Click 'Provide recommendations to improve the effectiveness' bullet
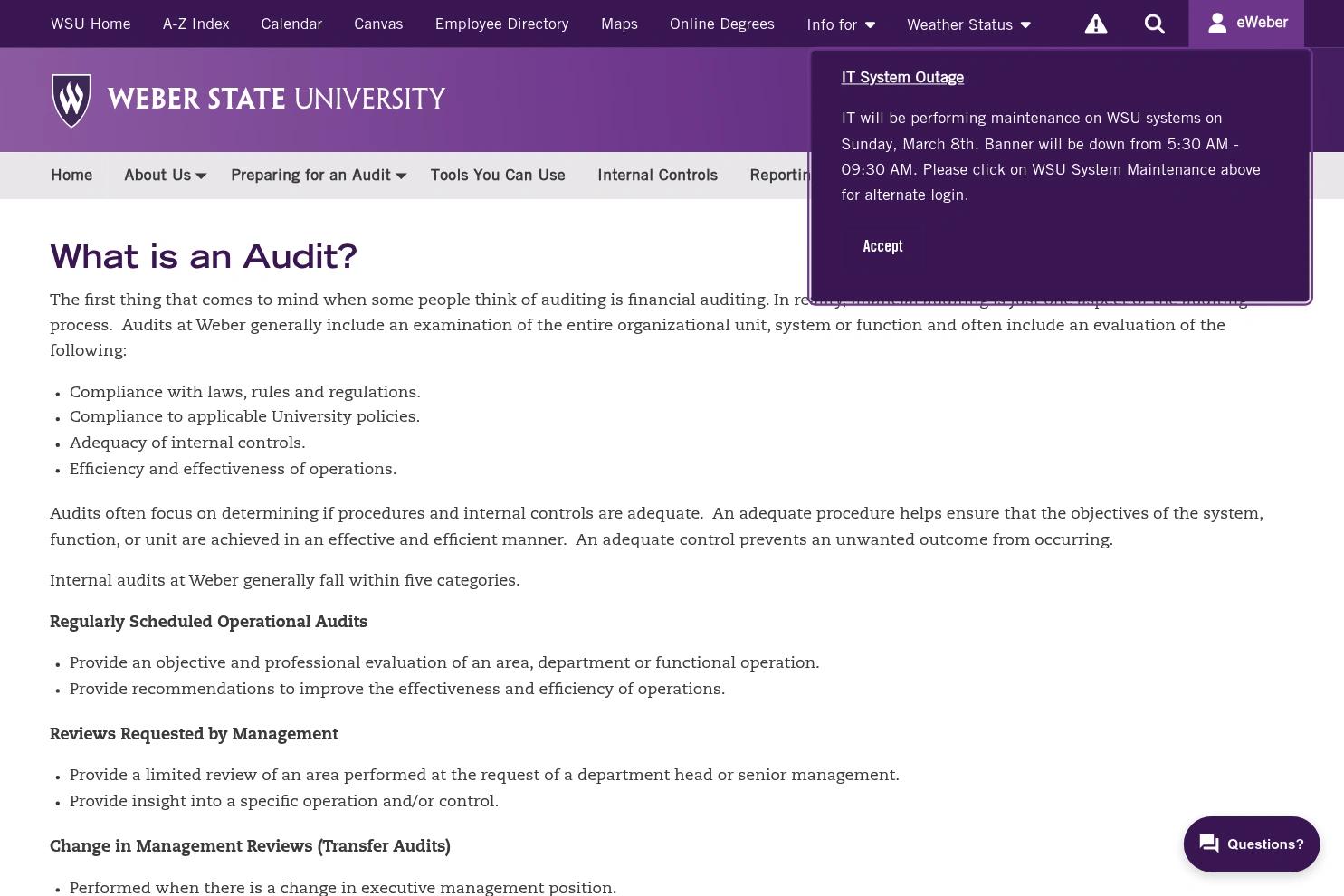Viewport: 1344px width, 896px height. coord(397,690)
